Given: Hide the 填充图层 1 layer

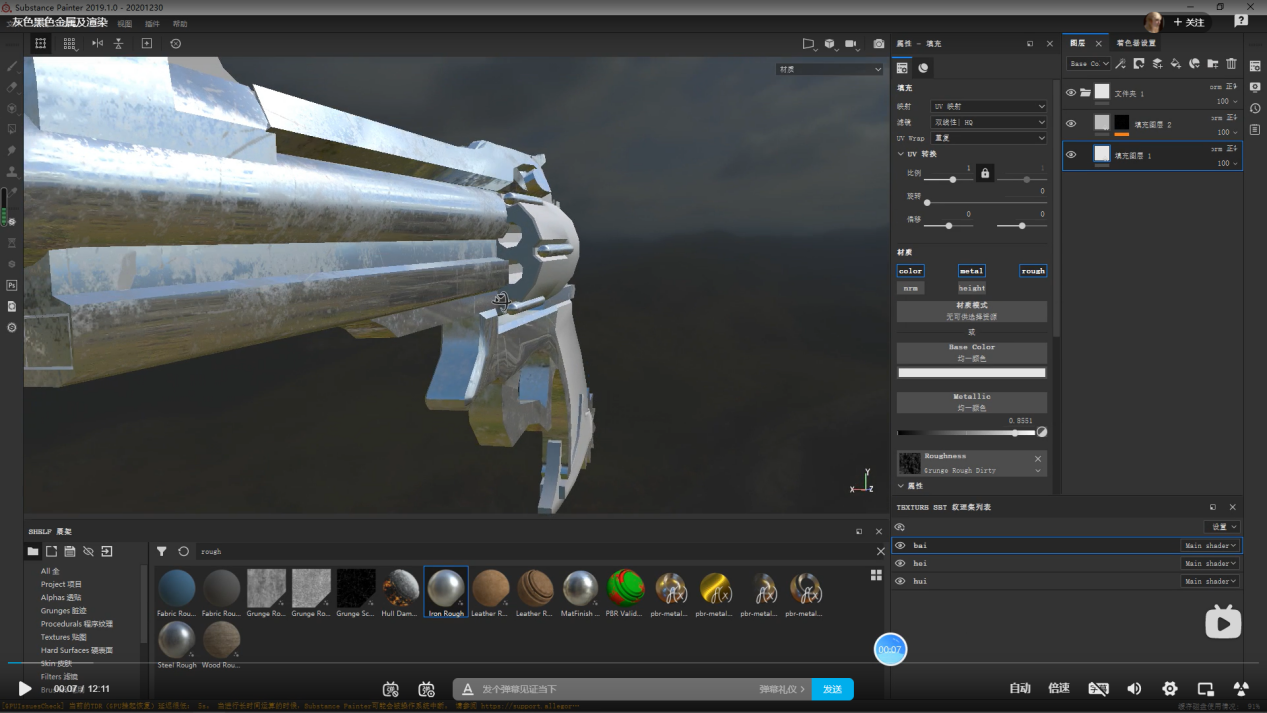Looking at the screenshot, I should (x=1071, y=155).
